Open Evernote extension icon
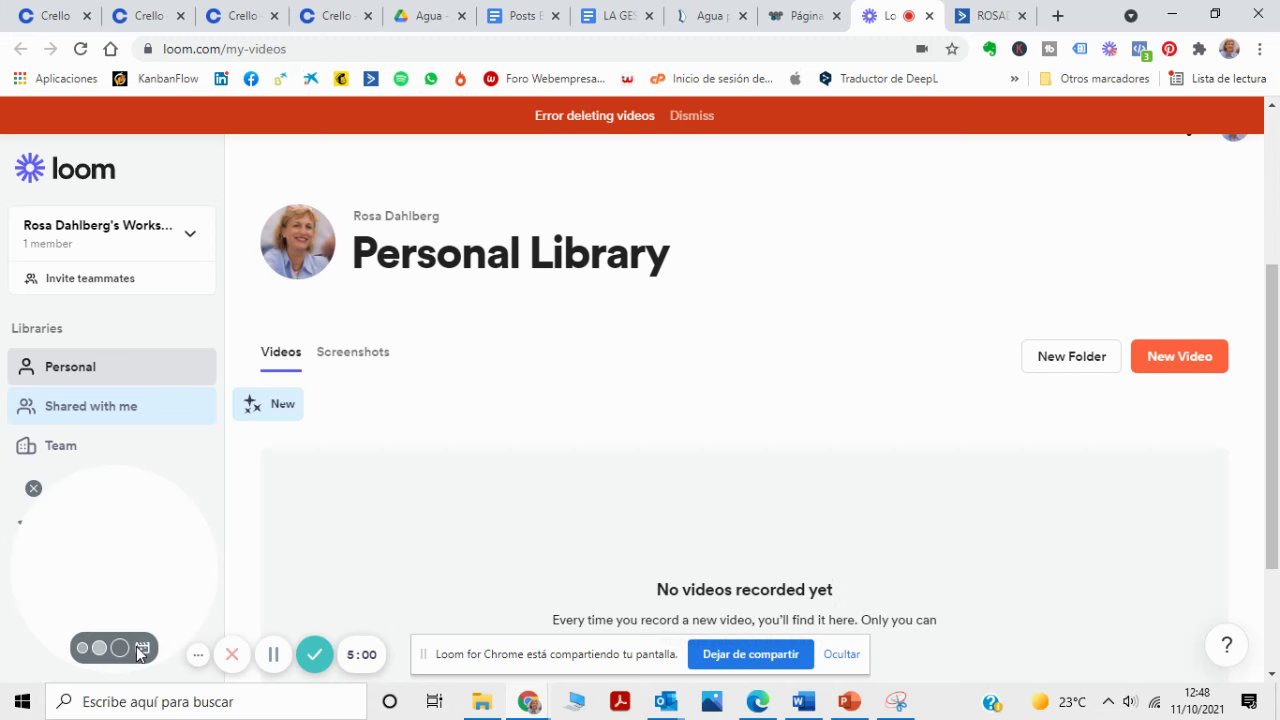The width and height of the screenshot is (1280, 720). tap(989, 49)
